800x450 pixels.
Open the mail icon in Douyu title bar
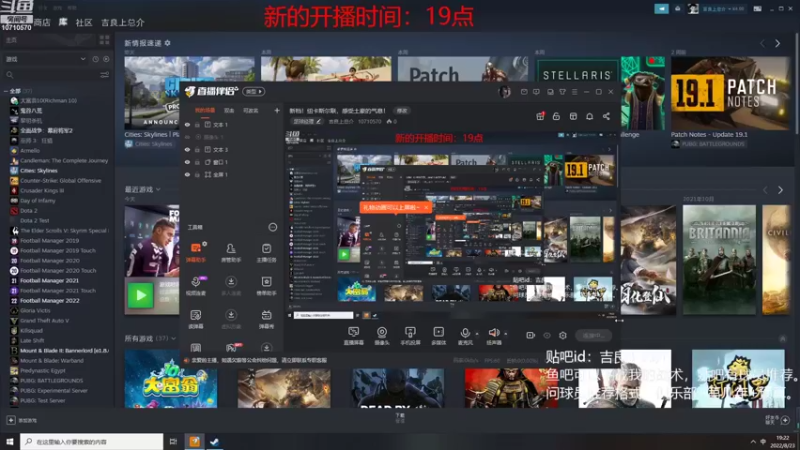(x=524, y=92)
